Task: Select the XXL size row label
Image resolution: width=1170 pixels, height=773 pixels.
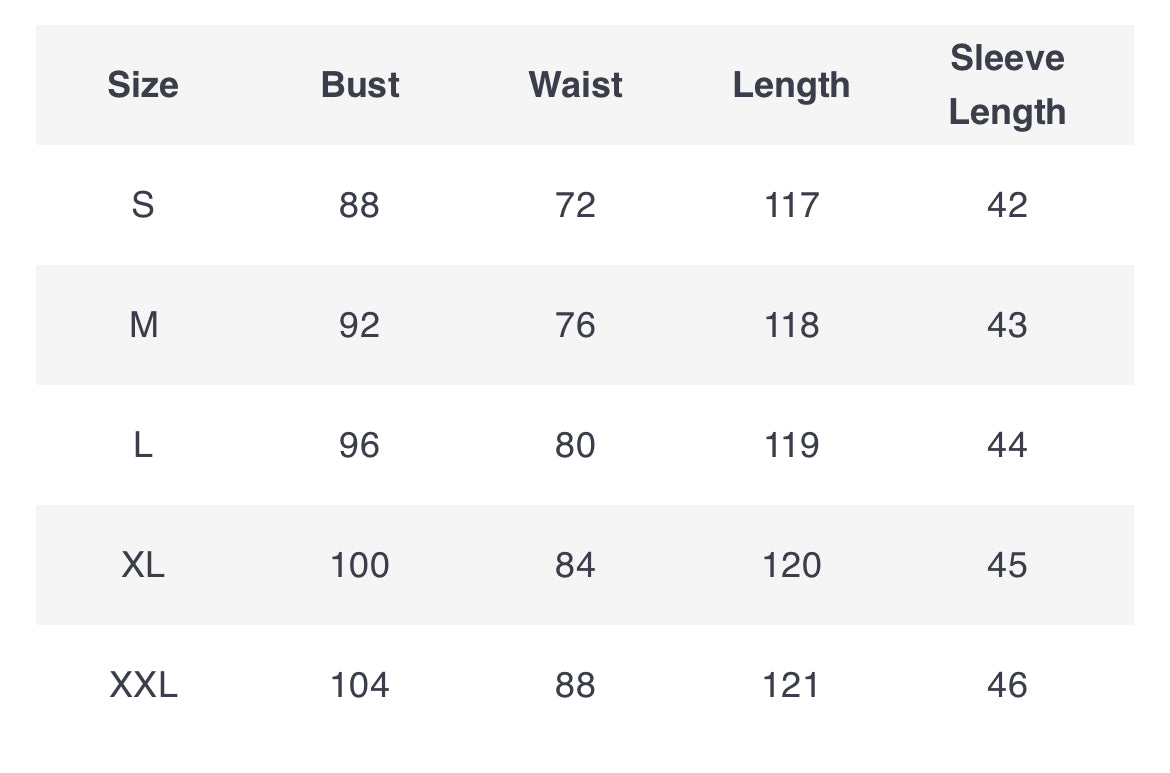Action: click(143, 685)
